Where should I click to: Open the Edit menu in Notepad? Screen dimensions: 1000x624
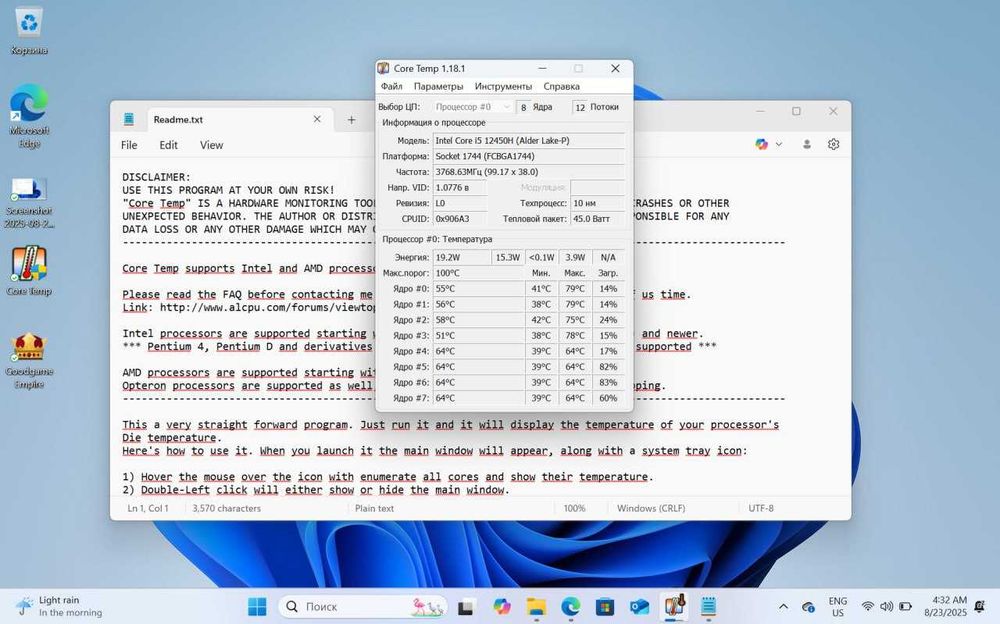(168, 145)
